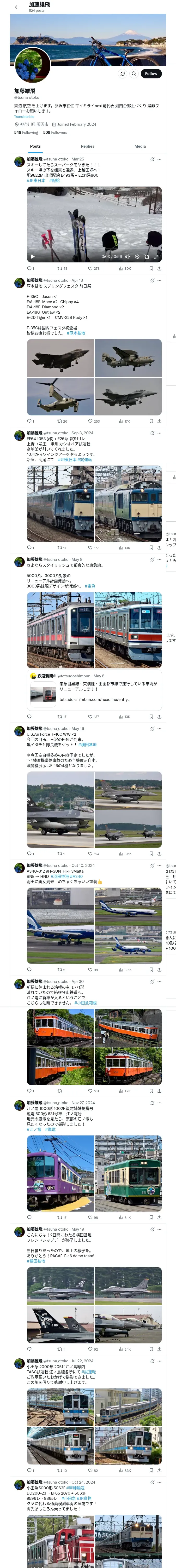
Task: Share the Mar 25 ski video post
Action: coord(160,268)
